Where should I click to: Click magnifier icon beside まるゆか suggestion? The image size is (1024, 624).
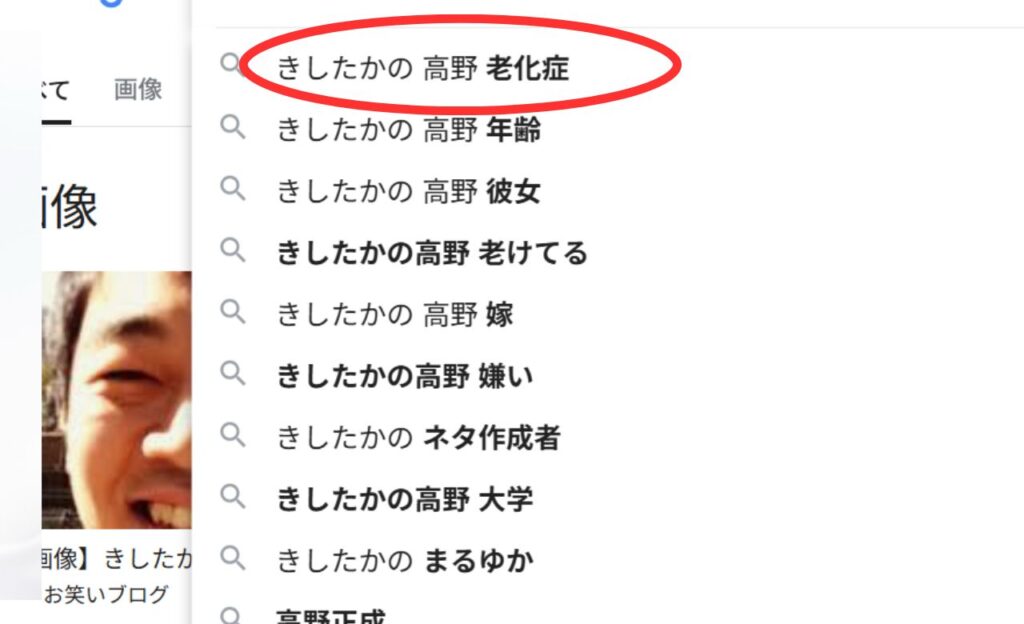point(232,558)
